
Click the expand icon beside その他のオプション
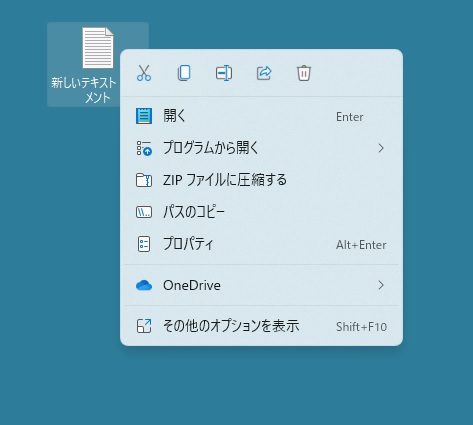point(144,326)
